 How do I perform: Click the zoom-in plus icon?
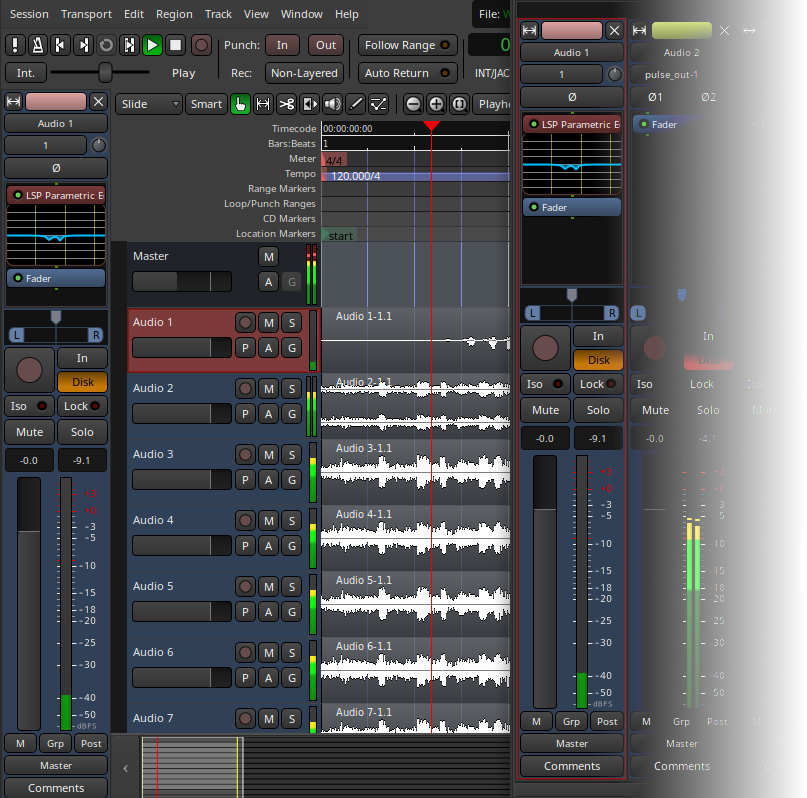tap(435, 104)
